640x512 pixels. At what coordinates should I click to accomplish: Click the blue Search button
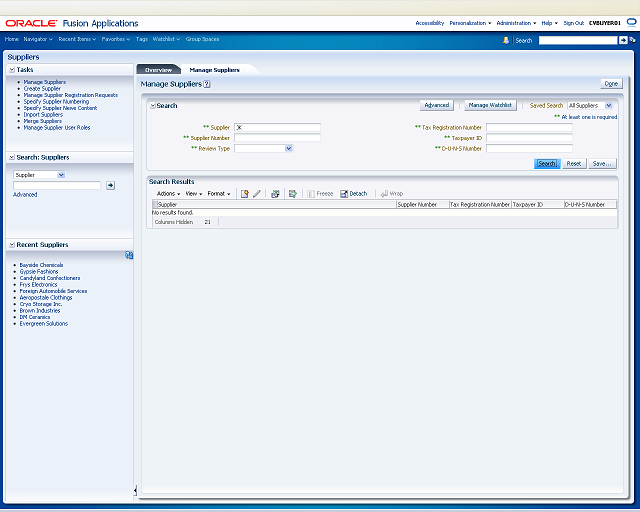tap(547, 164)
